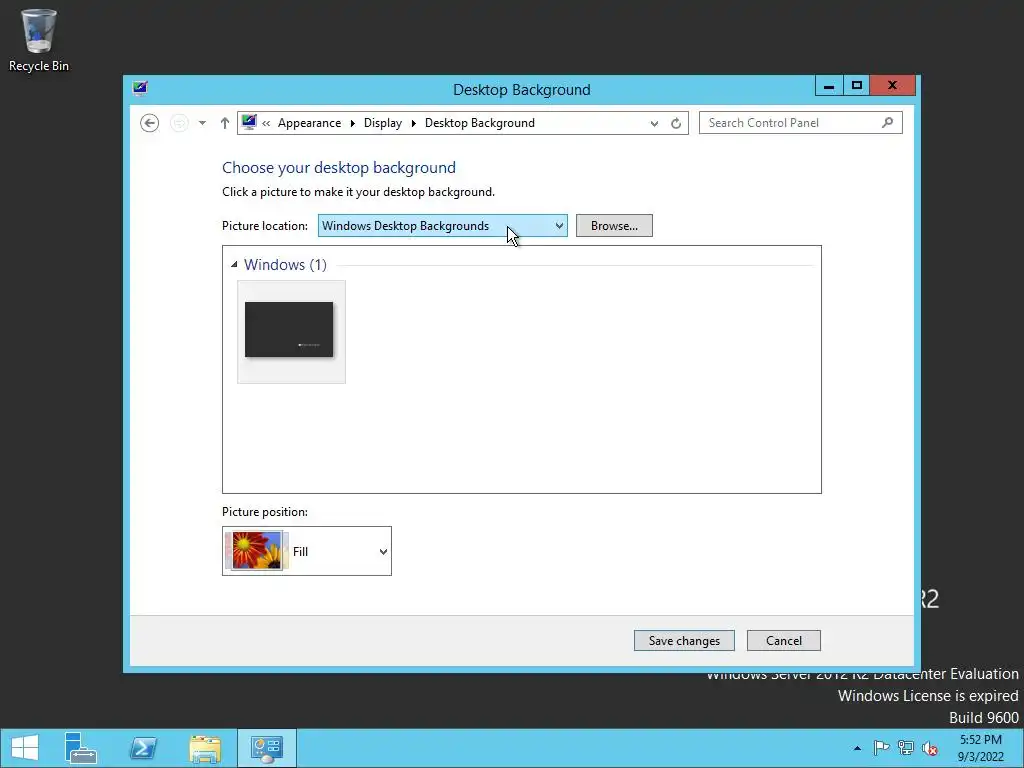The width and height of the screenshot is (1024, 768).
Task: Click the muted volume tray icon
Action: click(x=929, y=748)
